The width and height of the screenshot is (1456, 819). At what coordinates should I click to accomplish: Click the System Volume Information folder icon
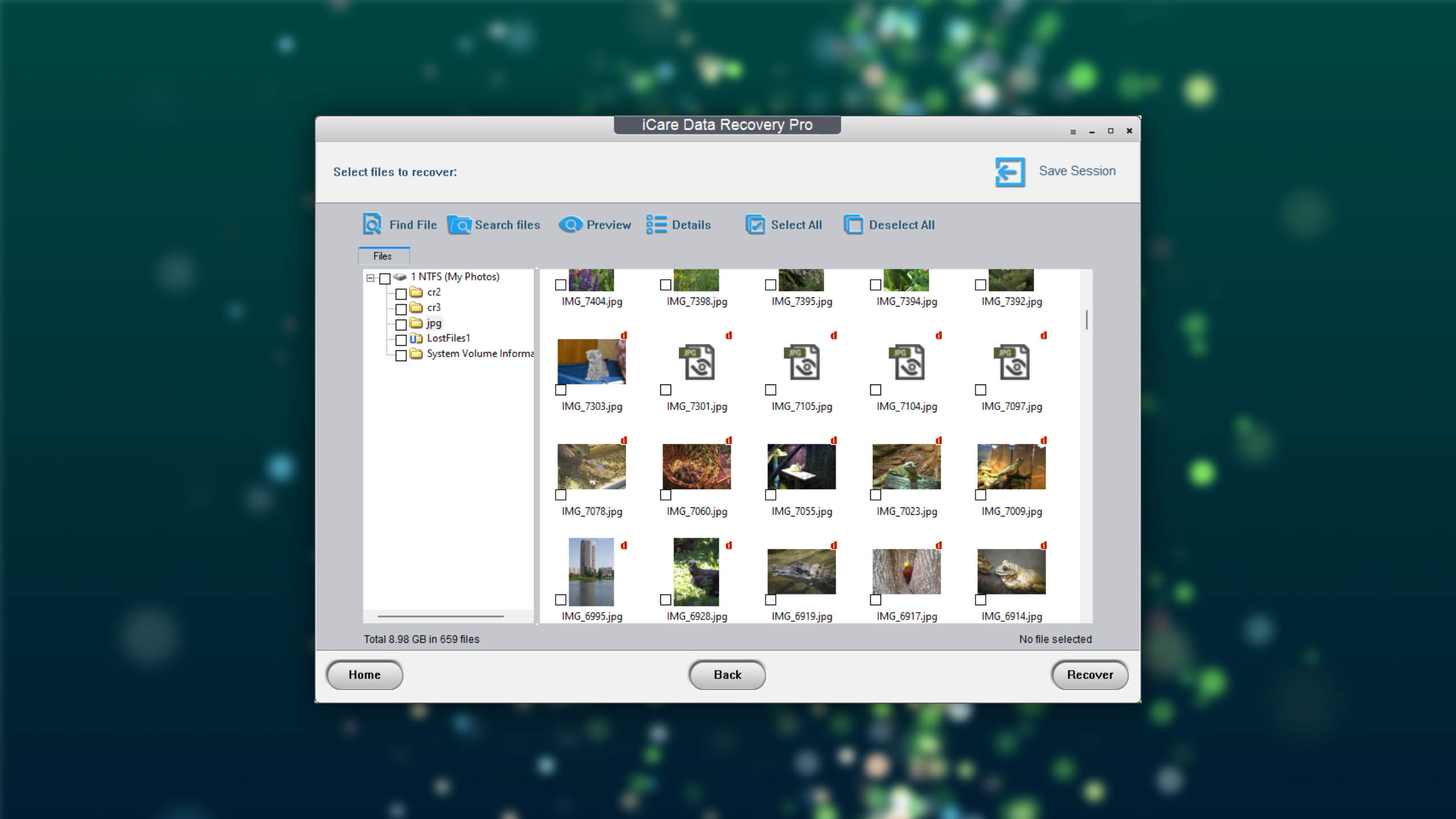click(416, 353)
